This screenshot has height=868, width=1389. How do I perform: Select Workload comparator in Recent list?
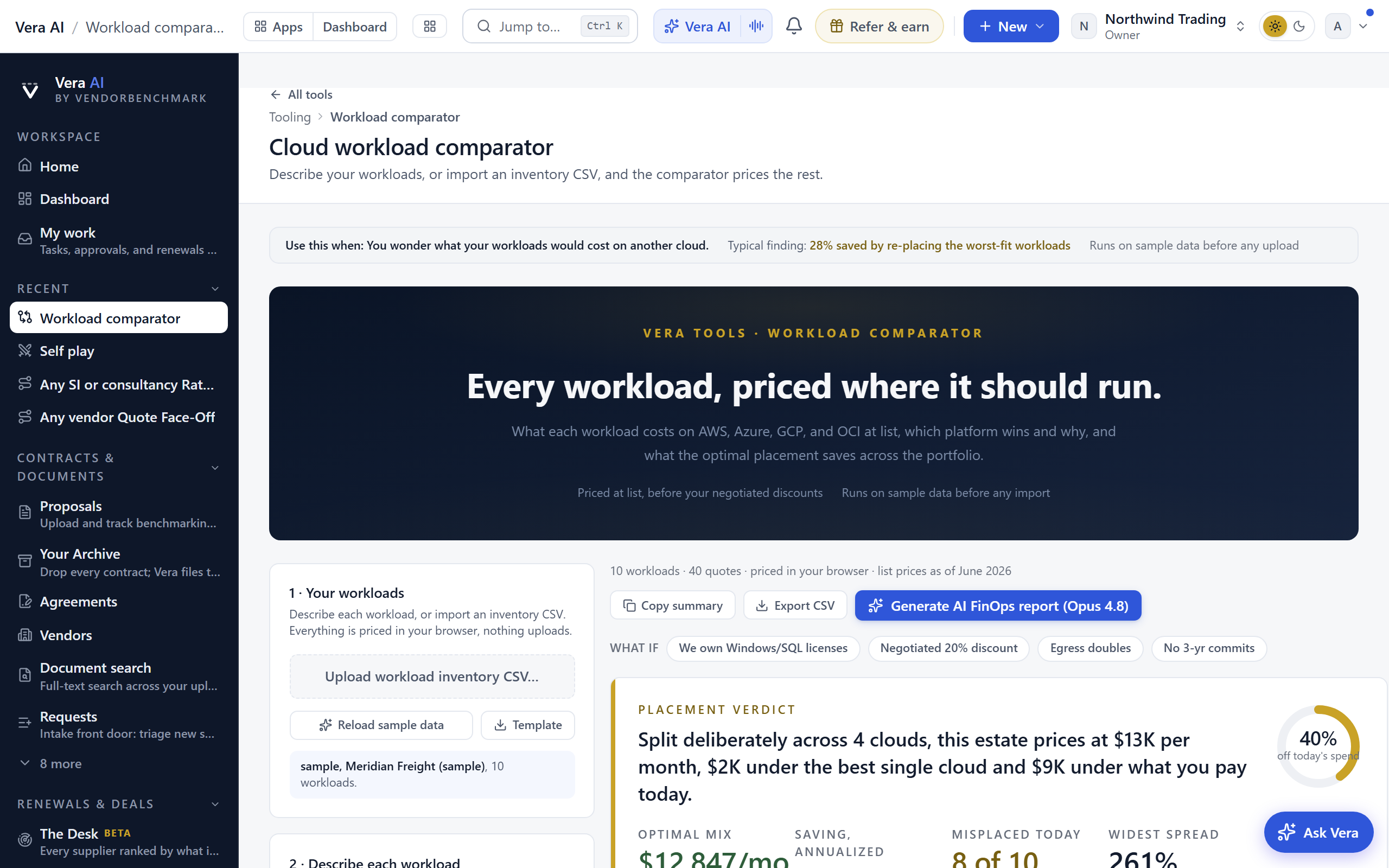[119, 318]
